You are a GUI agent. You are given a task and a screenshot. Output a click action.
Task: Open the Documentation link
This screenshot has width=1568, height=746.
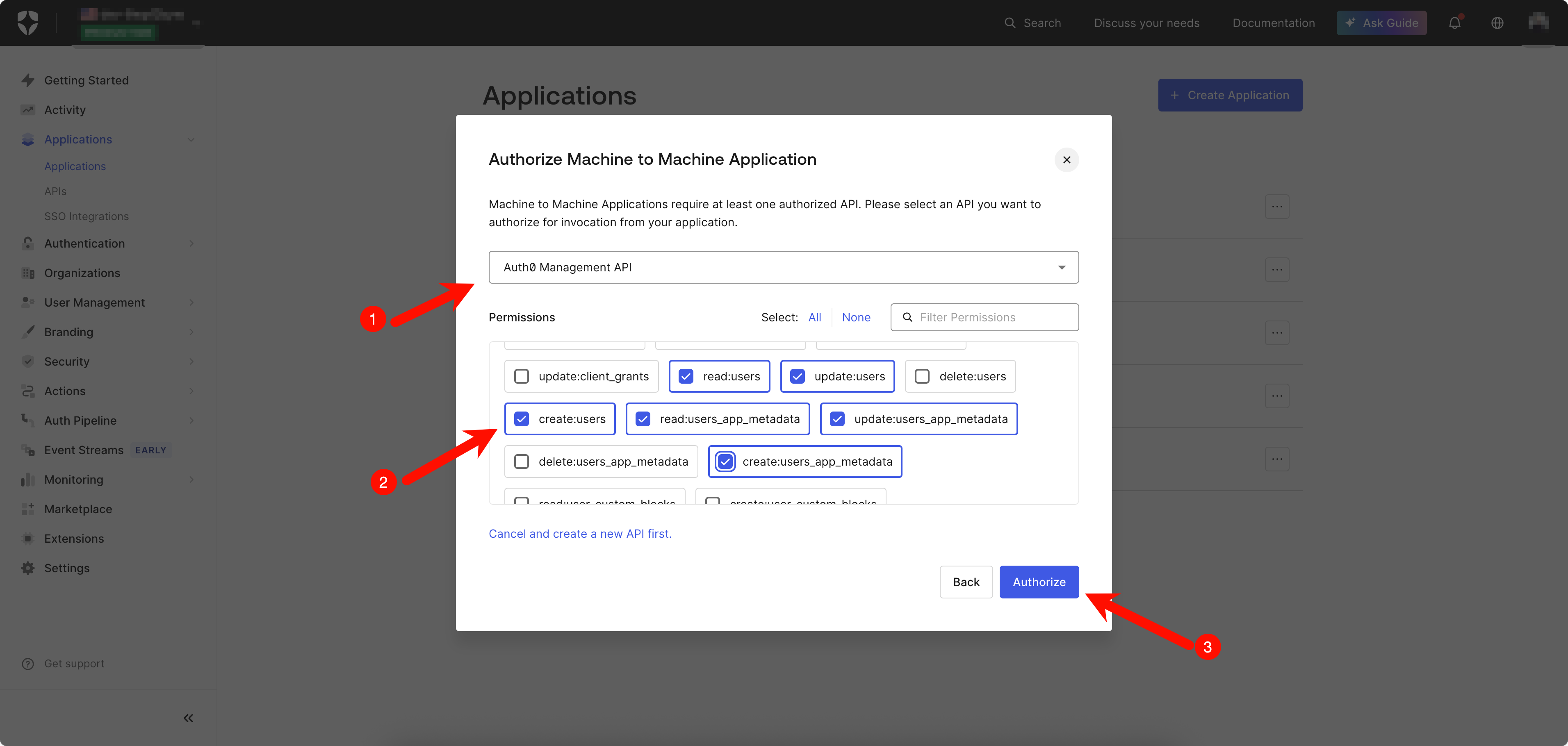click(x=1274, y=23)
